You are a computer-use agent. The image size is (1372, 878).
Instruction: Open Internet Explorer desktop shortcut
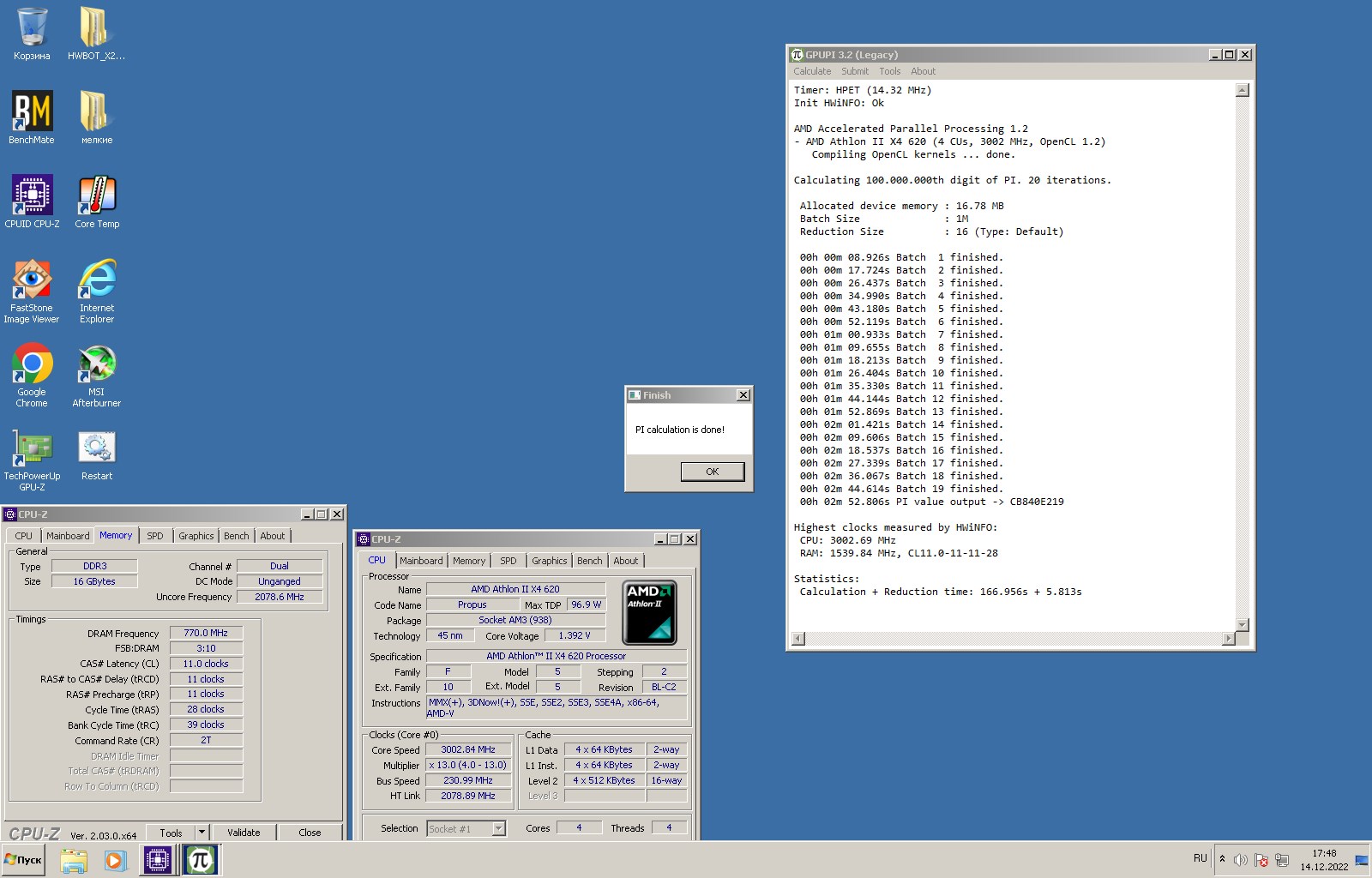[x=96, y=292]
